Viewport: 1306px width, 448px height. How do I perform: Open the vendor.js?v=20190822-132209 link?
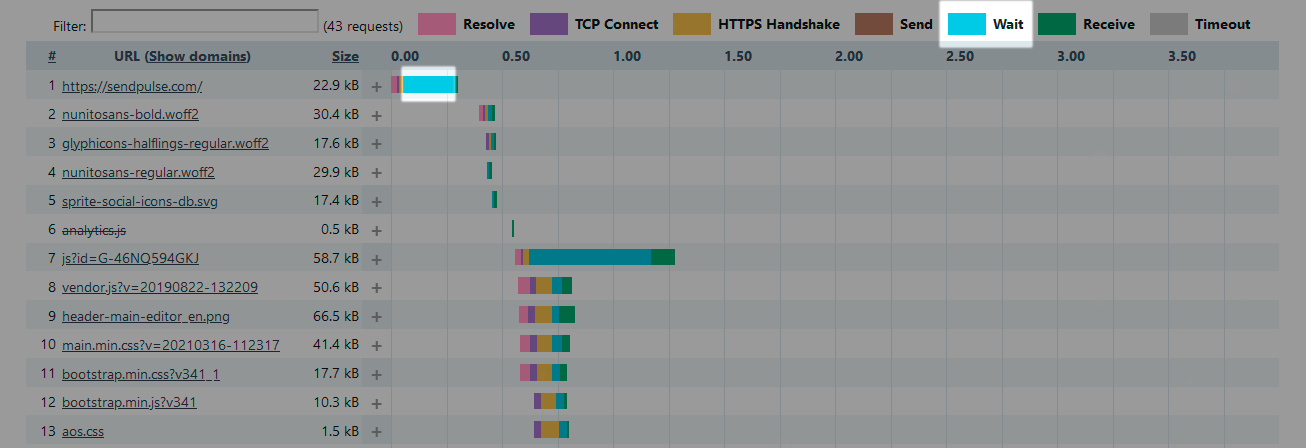click(x=160, y=287)
